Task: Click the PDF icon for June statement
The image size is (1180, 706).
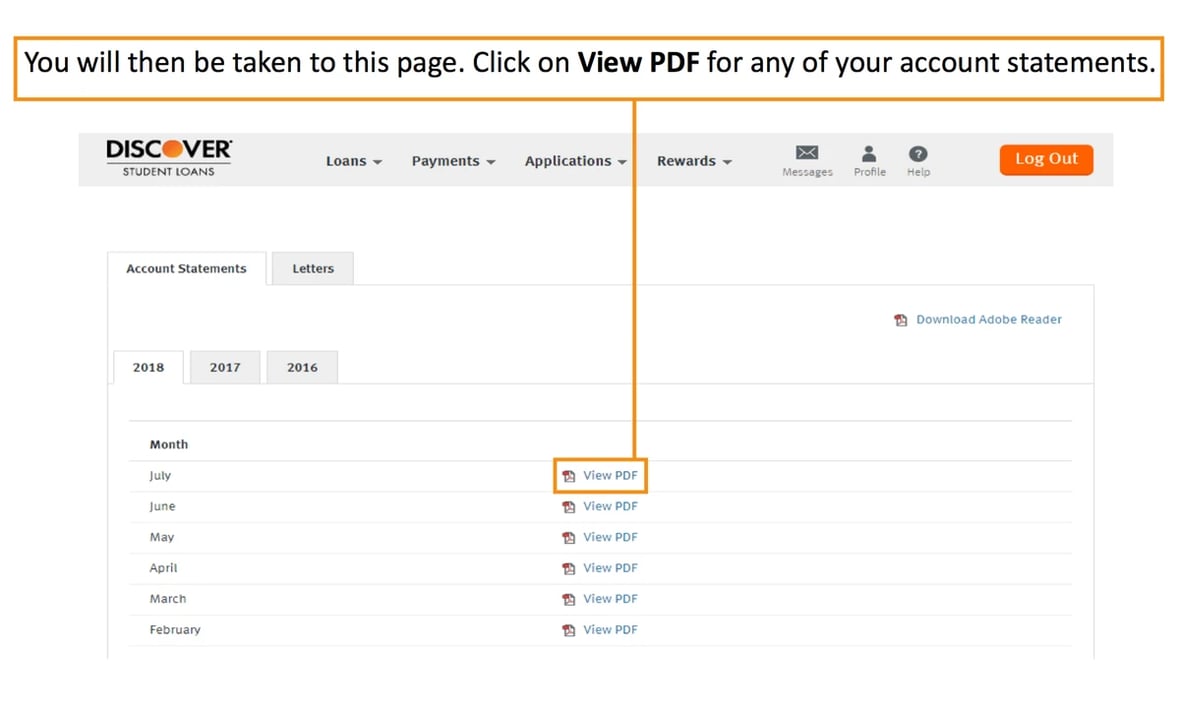Action: tap(569, 507)
